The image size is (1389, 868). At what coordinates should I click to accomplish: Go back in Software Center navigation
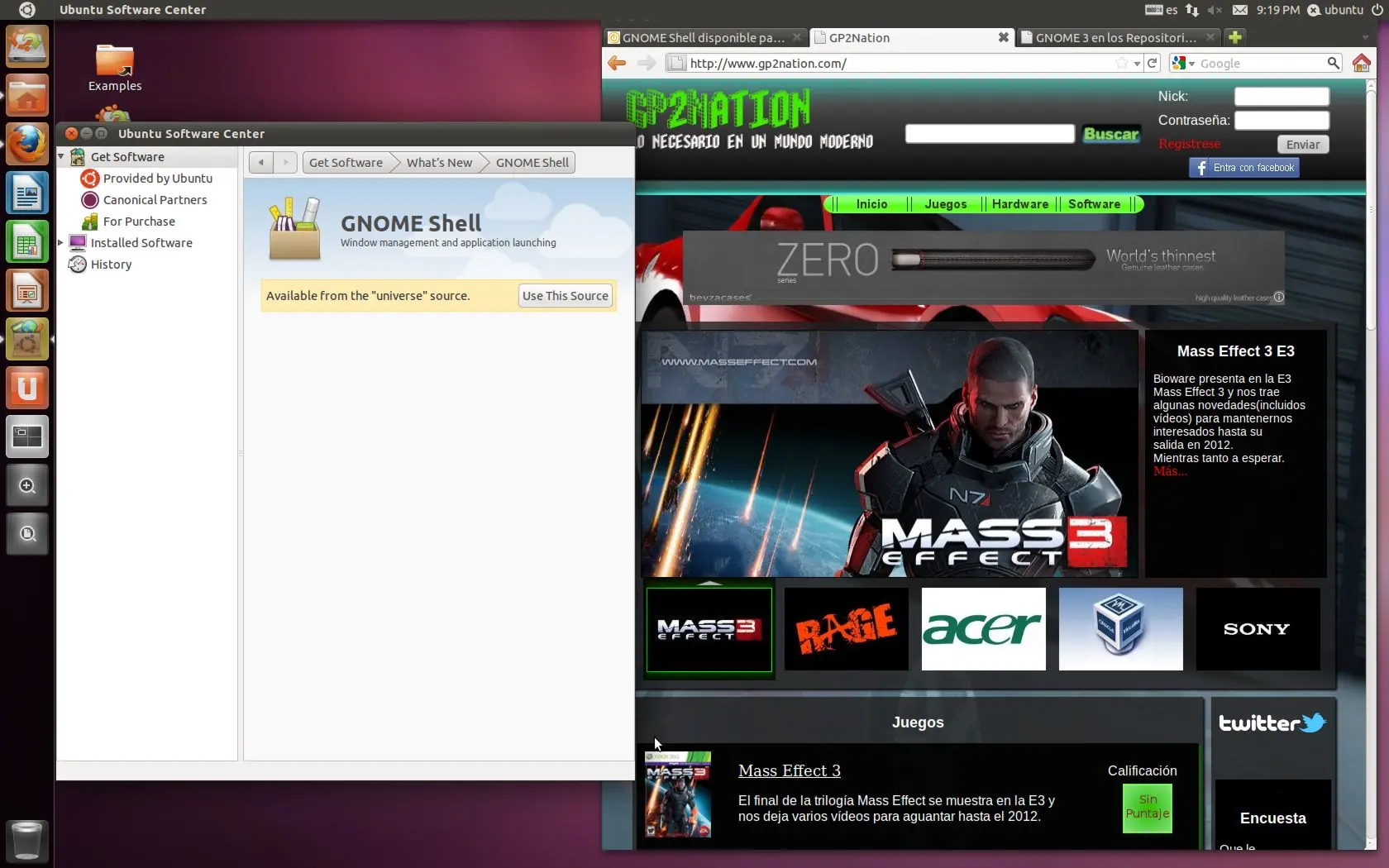click(261, 163)
